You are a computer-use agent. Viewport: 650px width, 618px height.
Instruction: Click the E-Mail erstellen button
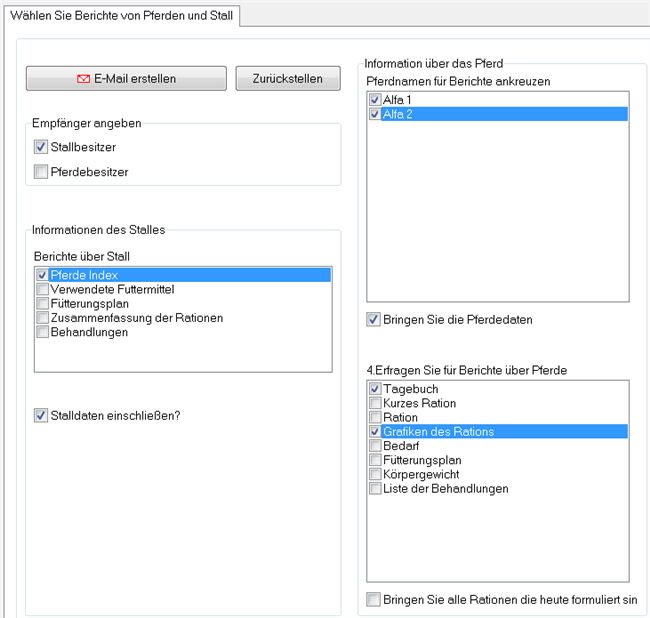(x=126, y=78)
